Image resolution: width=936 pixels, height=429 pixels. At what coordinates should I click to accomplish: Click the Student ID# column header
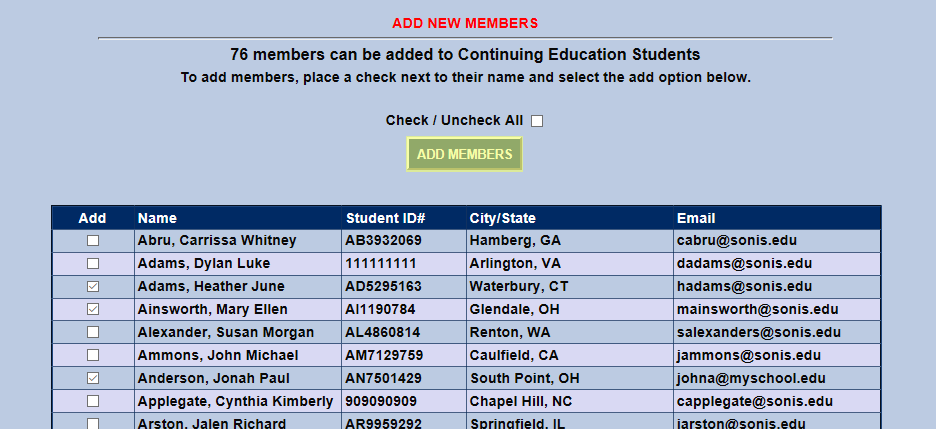[386, 218]
